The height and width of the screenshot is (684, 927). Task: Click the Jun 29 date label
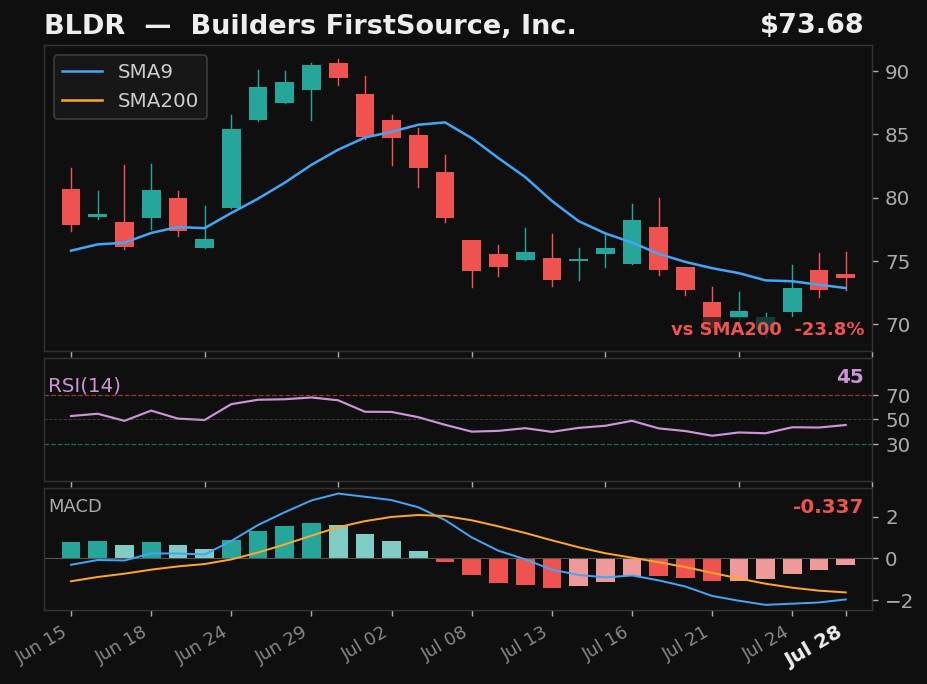pyautogui.click(x=280, y=644)
